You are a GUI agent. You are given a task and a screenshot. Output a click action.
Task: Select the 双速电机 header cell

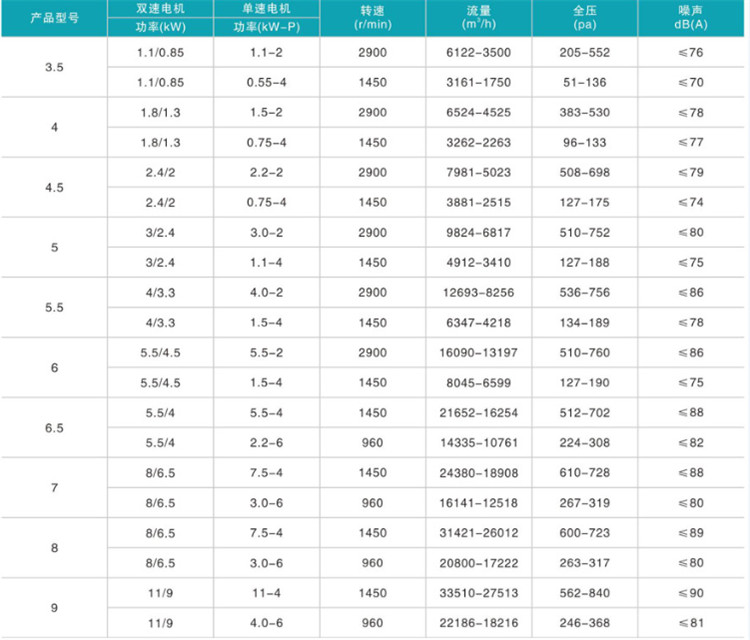(159, 9)
